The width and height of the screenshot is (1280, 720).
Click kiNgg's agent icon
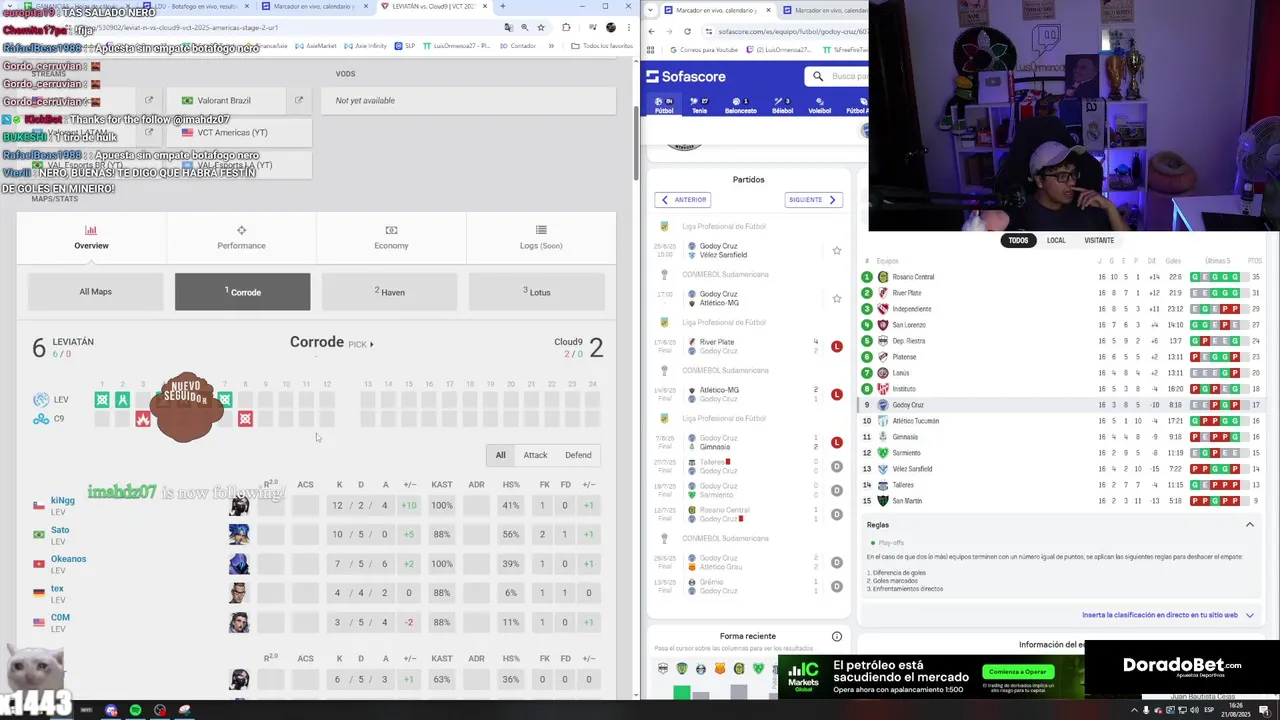pyautogui.click(x=239, y=505)
